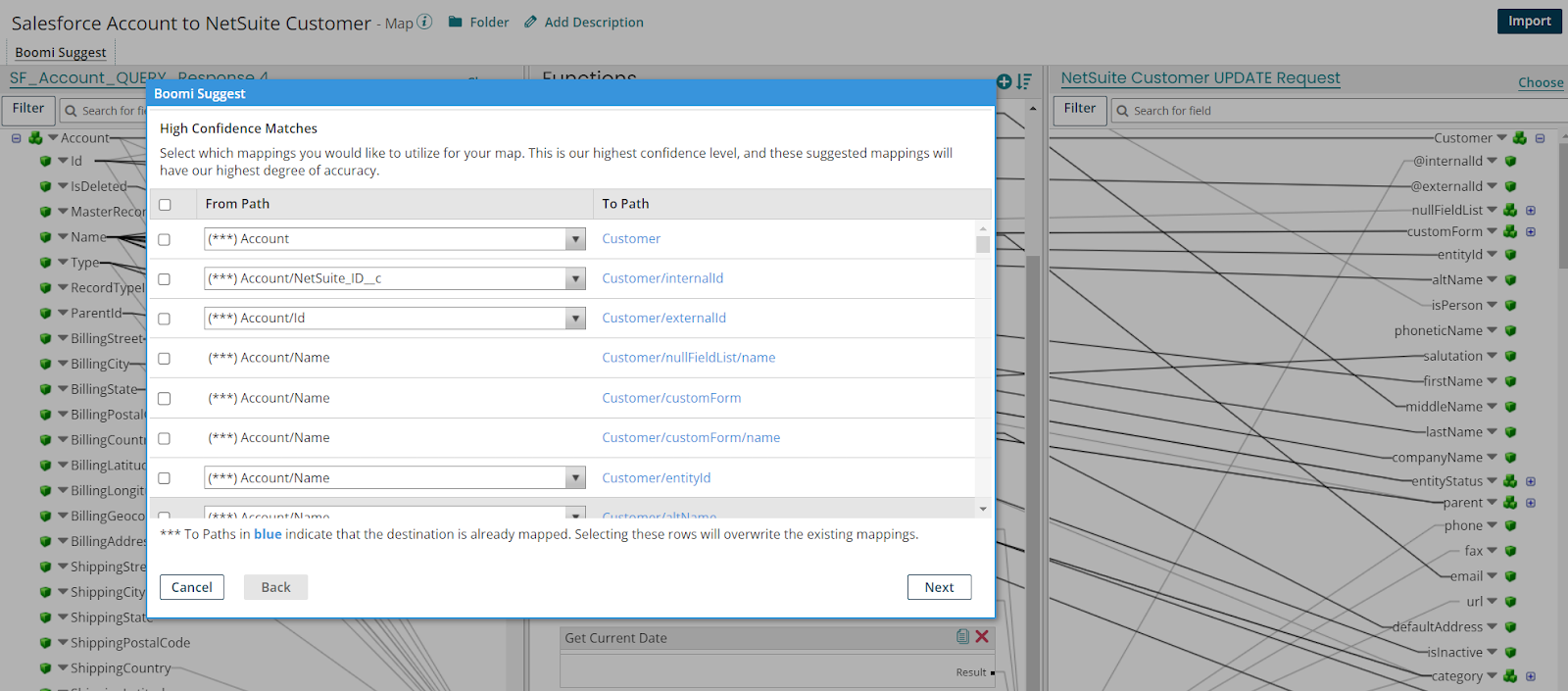This screenshot has height=691, width=1568.
Task: Click the shield icon beside the email field
Action: [1510, 576]
